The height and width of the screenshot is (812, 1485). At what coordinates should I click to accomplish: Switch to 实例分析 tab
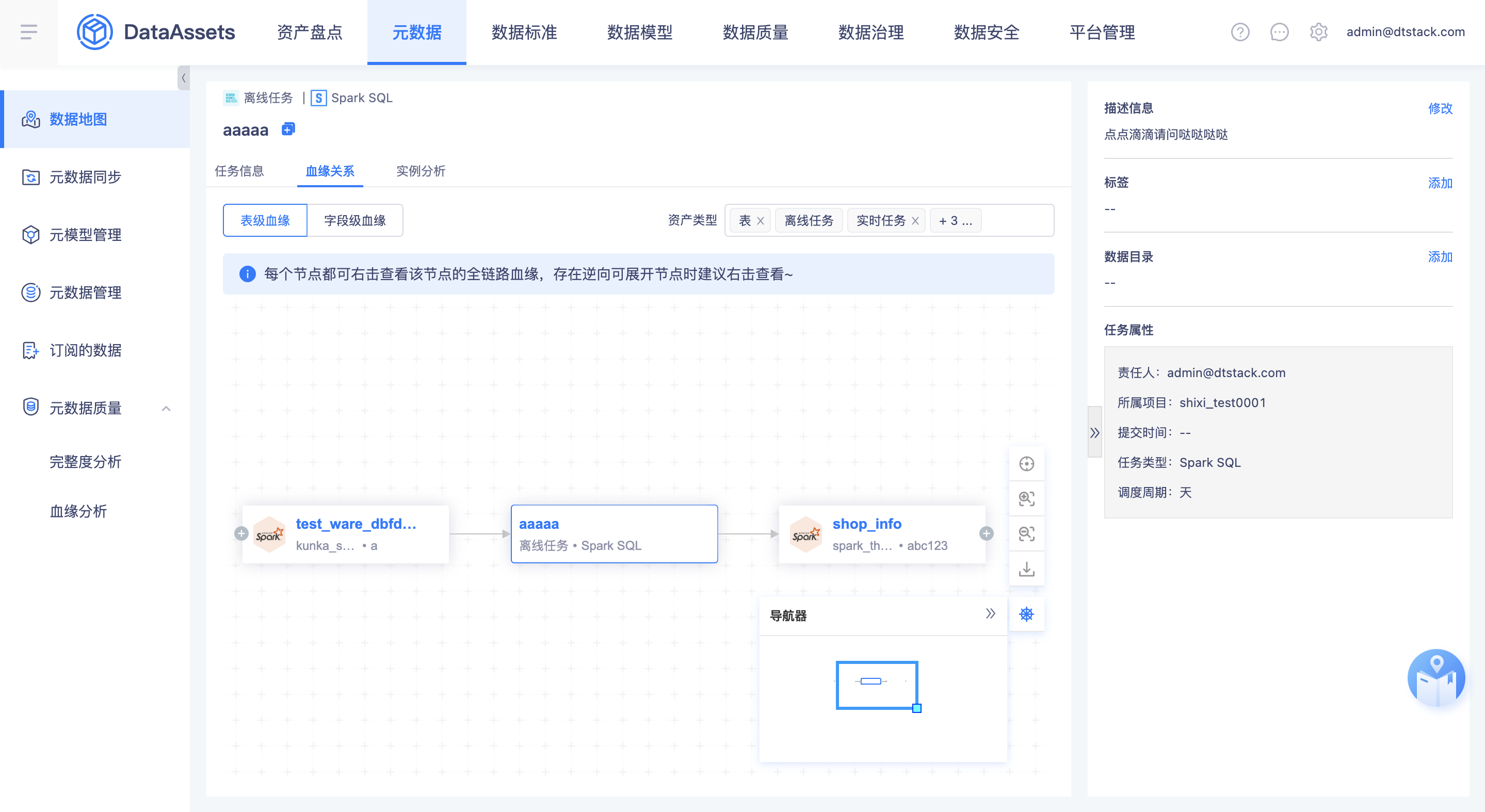pyautogui.click(x=421, y=171)
